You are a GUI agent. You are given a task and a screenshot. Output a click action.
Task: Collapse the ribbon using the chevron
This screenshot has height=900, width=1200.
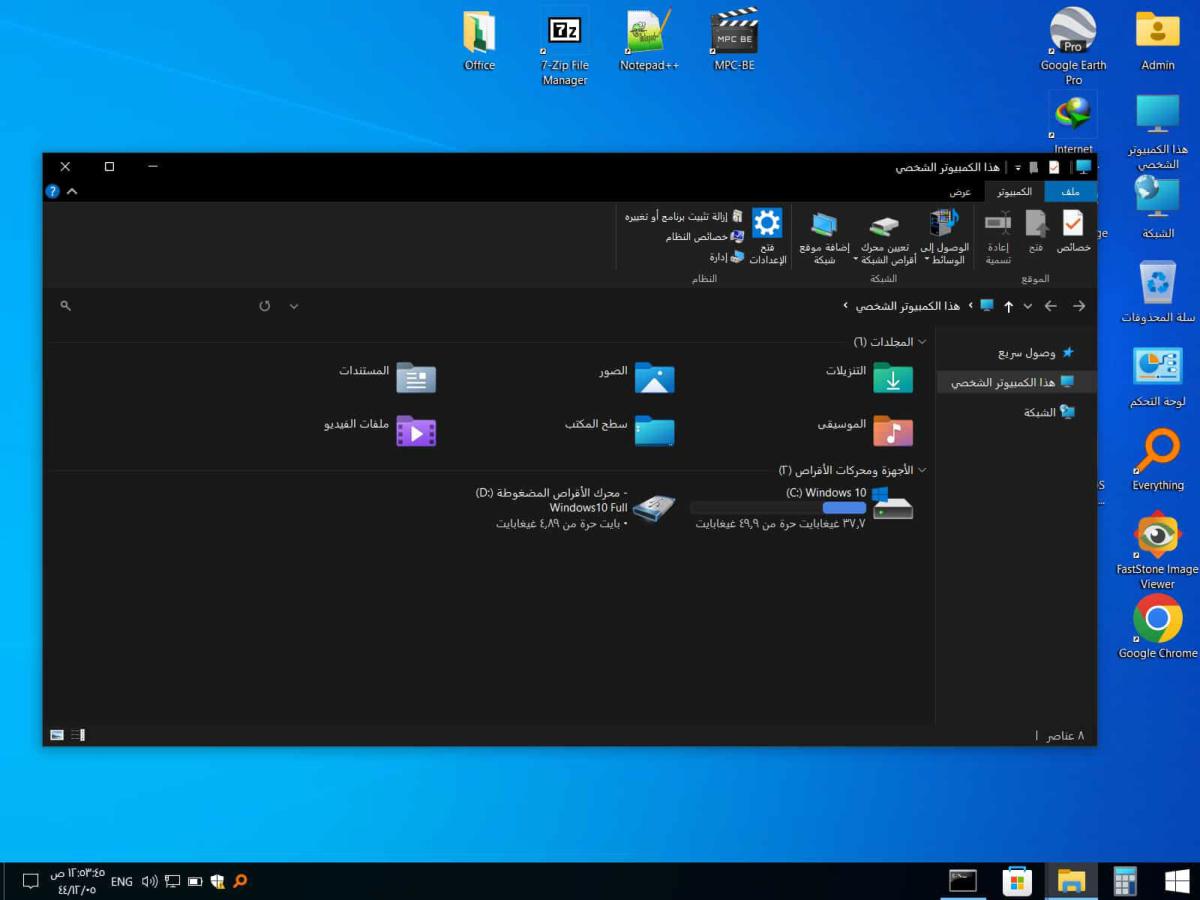(72, 191)
